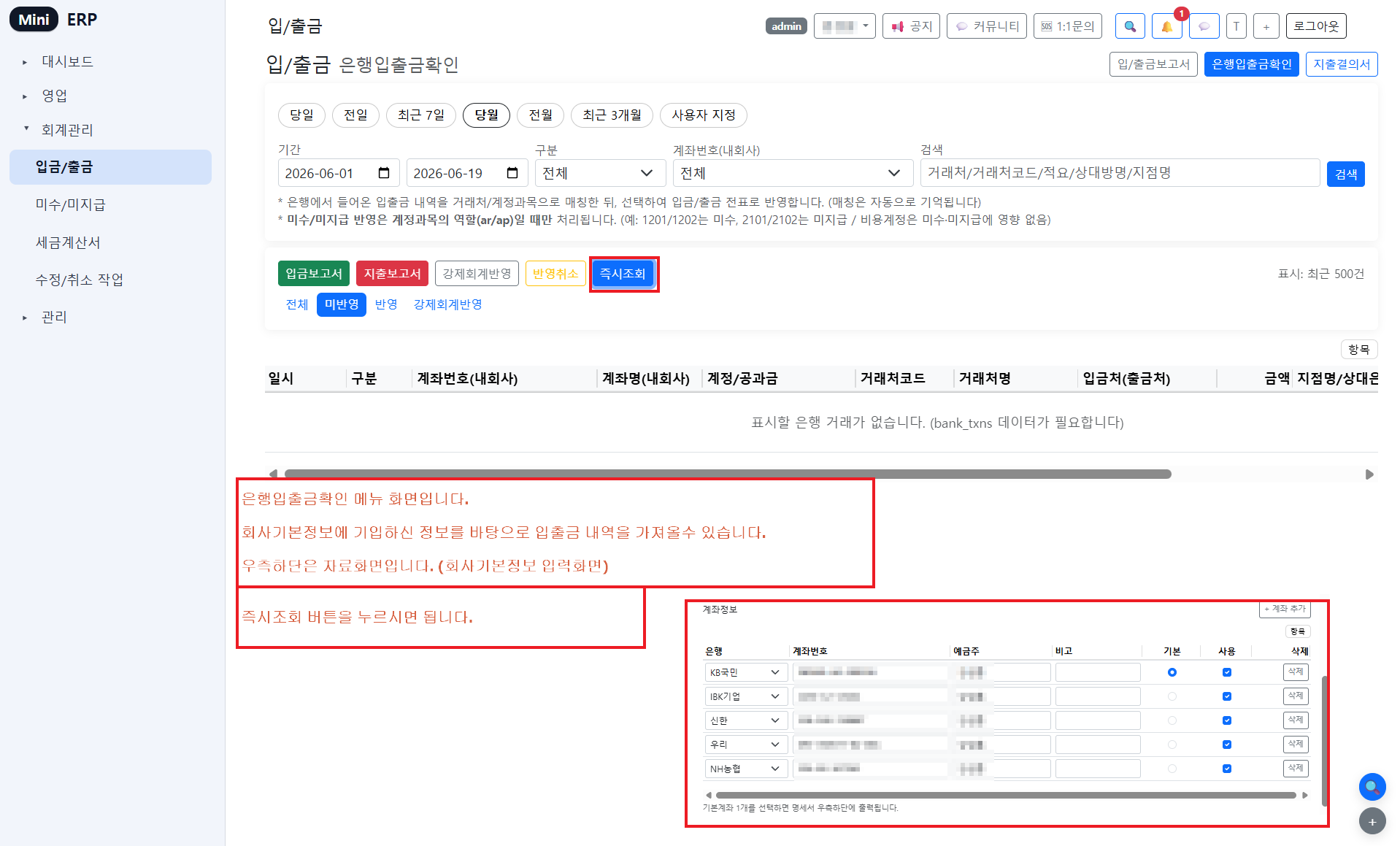Screen dimensions: 1400x846
Task: Select 전월 period chip
Action: pyautogui.click(x=540, y=115)
